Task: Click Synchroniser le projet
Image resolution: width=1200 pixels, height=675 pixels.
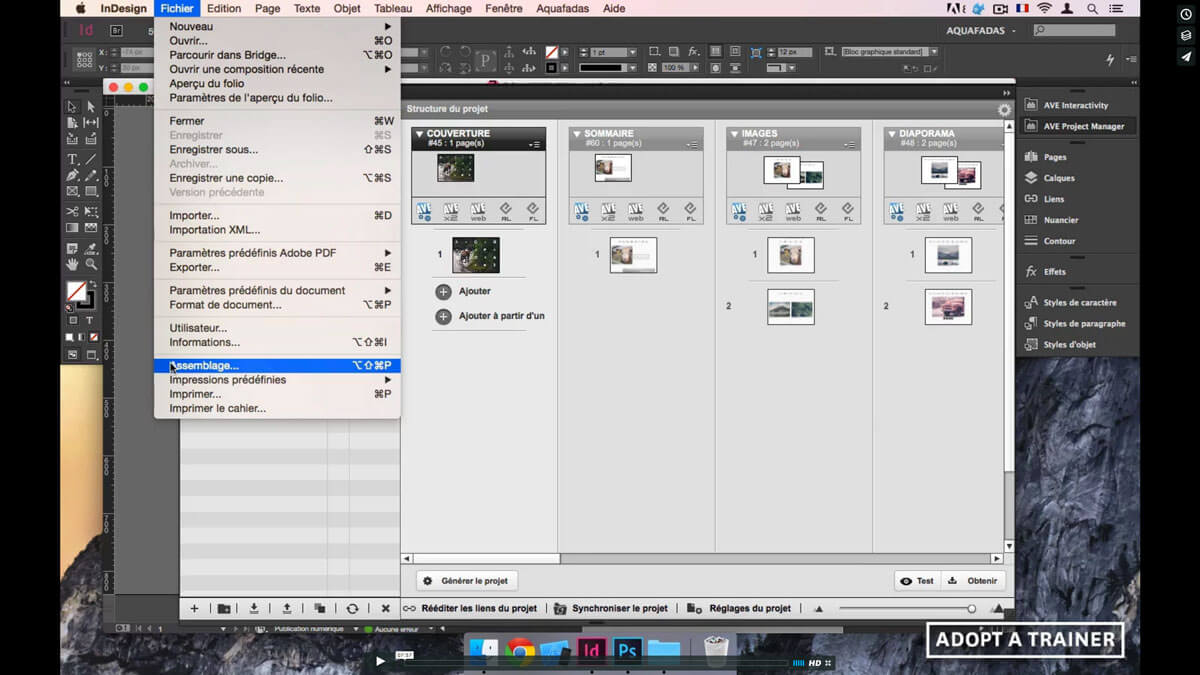Action: click(618, 608)
